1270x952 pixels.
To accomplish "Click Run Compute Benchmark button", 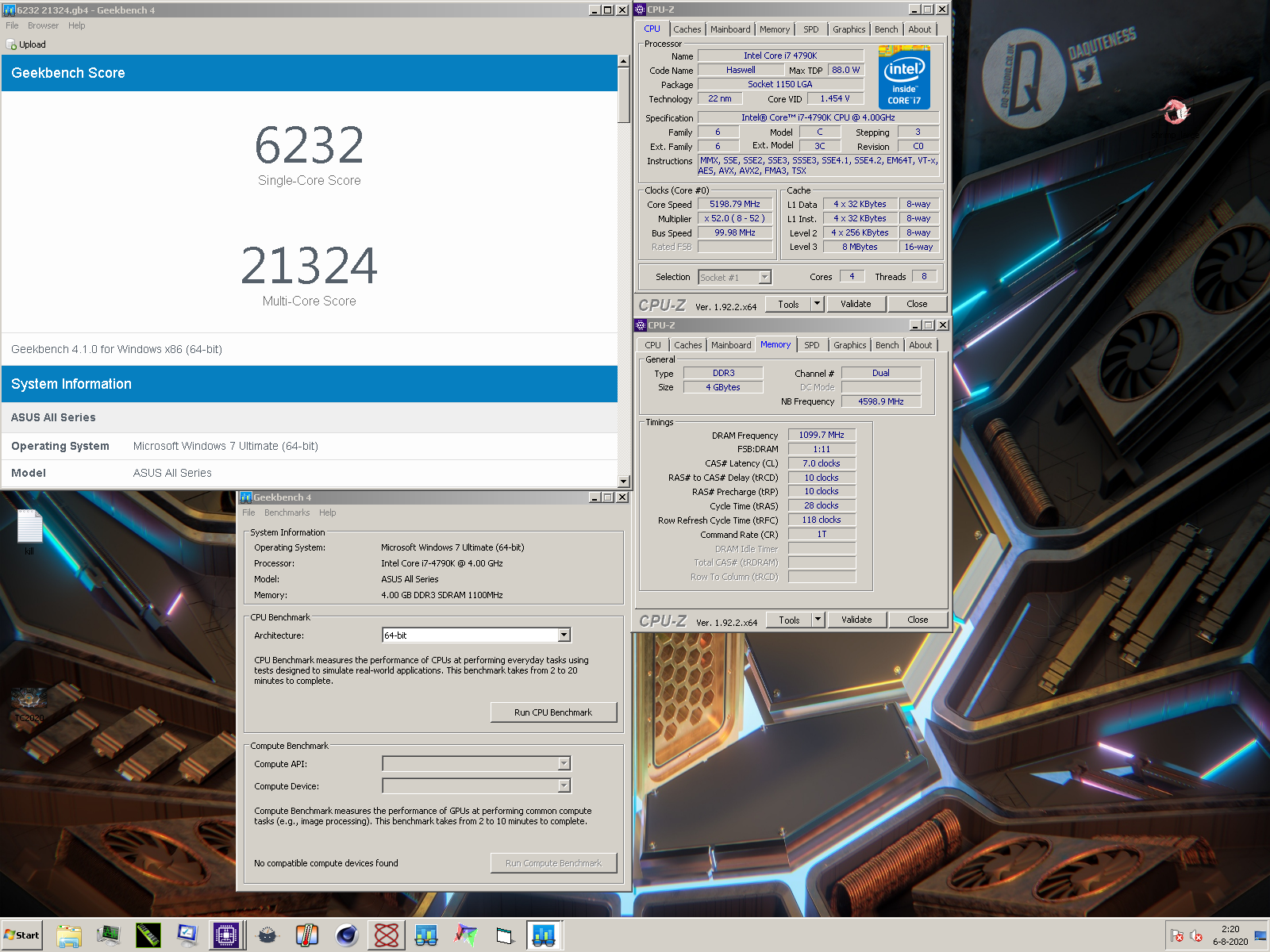I will (x=553, y=863).
